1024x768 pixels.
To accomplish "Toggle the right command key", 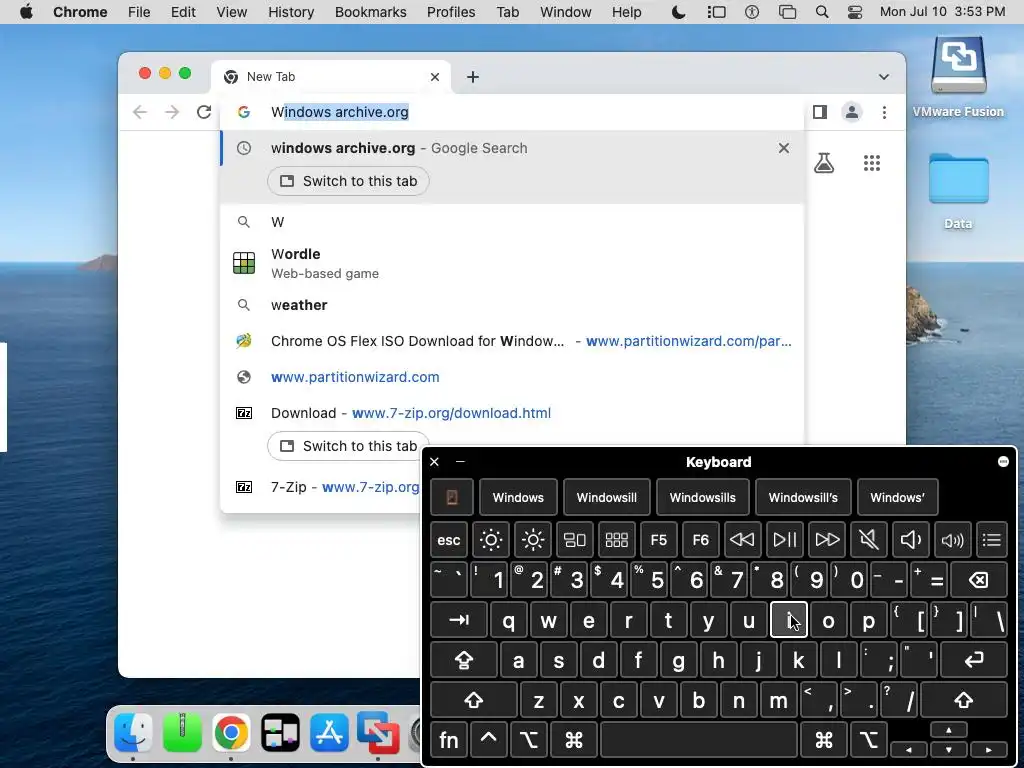I will coord(824,740).
